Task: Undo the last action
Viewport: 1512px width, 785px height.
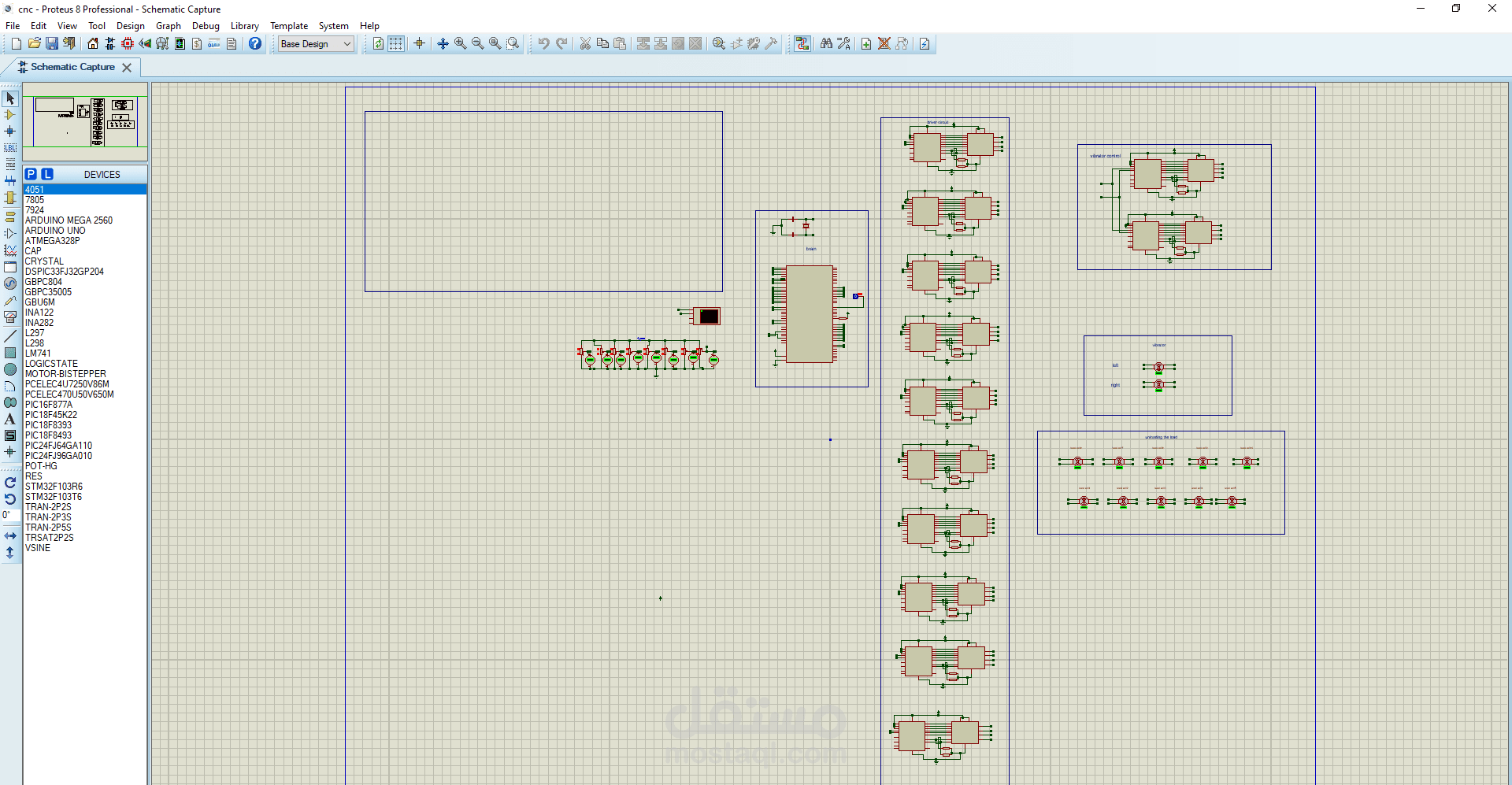Action: [543, 44]
